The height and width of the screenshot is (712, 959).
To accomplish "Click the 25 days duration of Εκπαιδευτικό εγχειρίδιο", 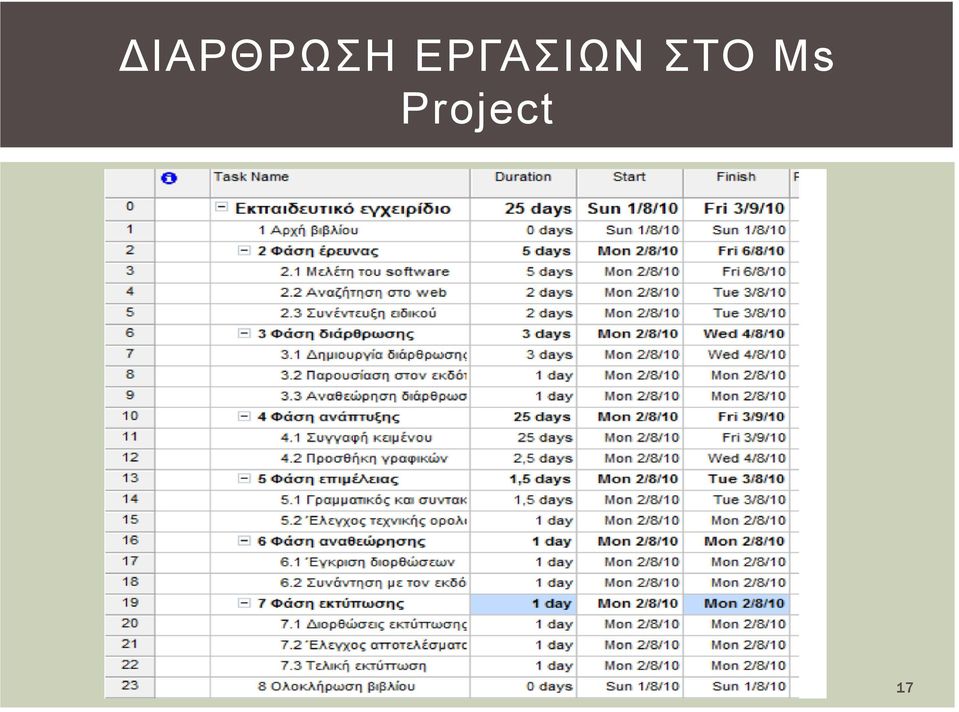I will click(538, 209).
